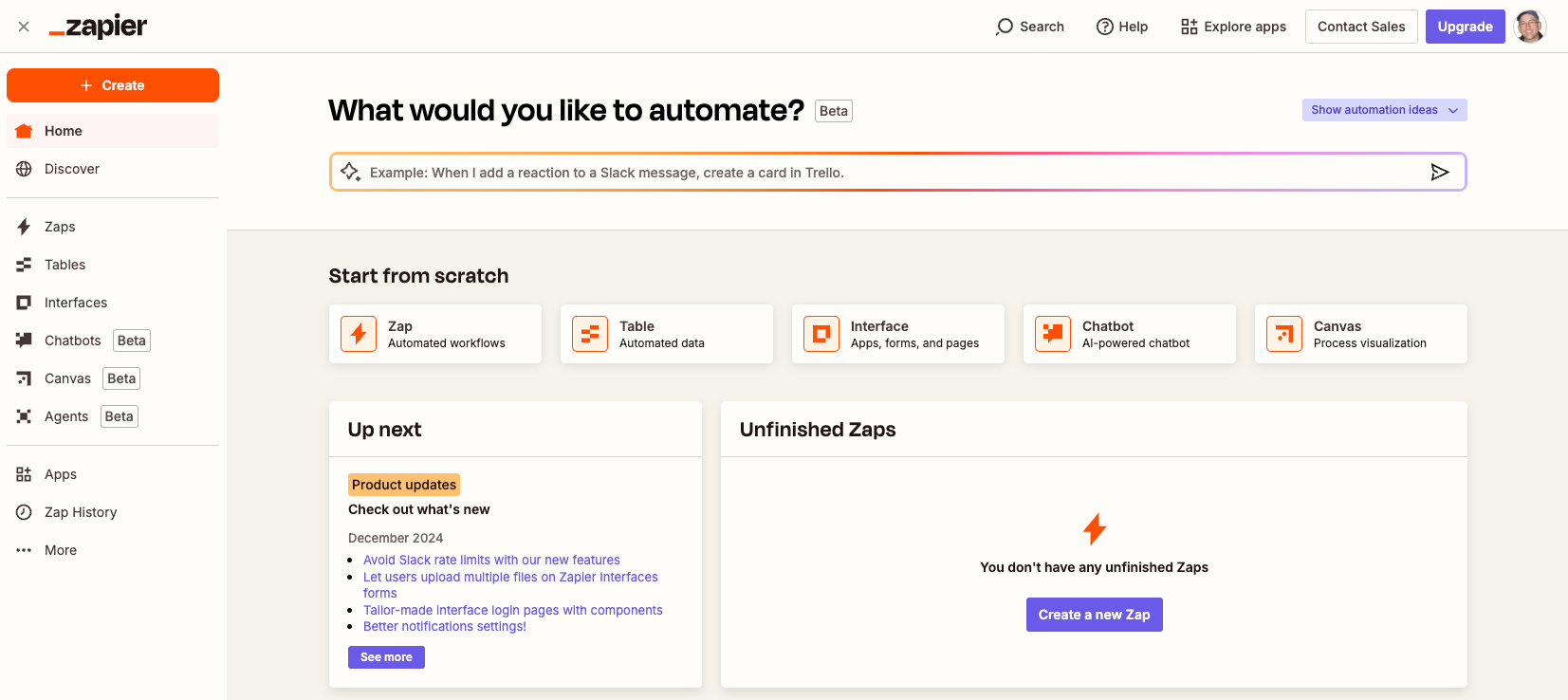Click the Chatbots sidebar icon
The image size is (1568, 700).
coord(24,341)
